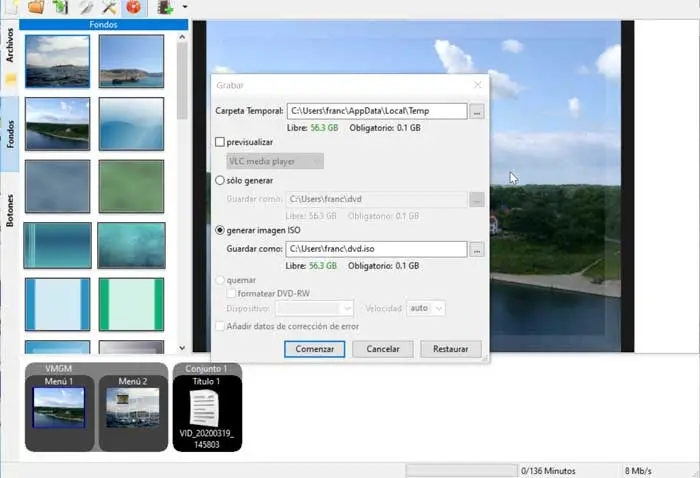Create a new project via toolbar icon
Screen dimensions: 700x478
pos(11,7)
